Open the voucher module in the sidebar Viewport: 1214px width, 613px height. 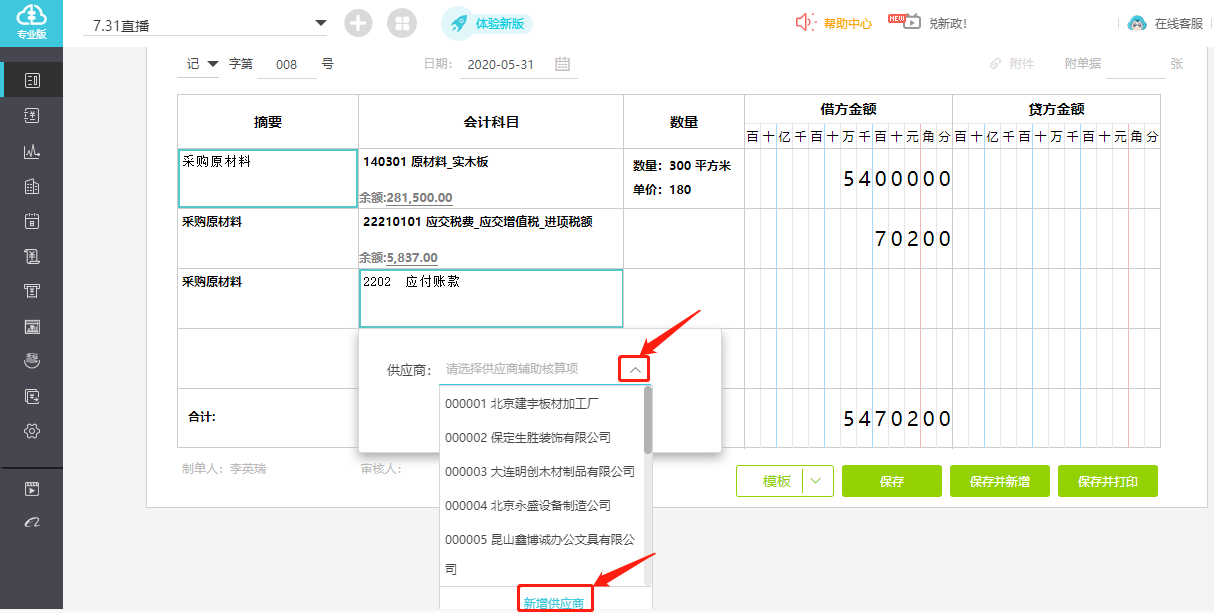[x=31, y=80]
